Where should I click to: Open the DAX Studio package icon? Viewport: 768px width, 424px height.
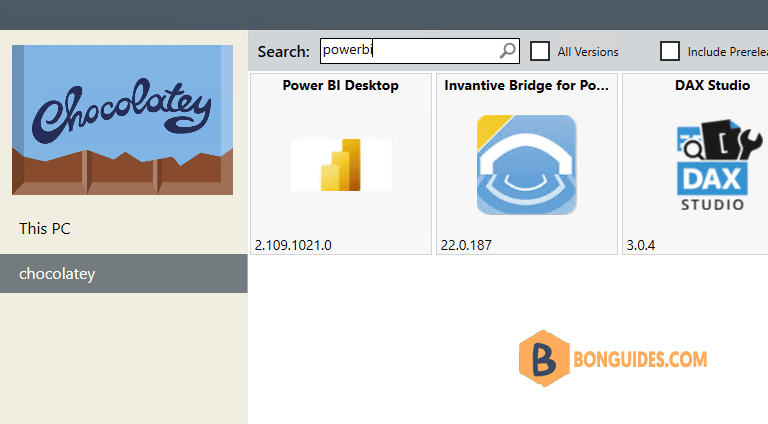click(x=718, y=165)
